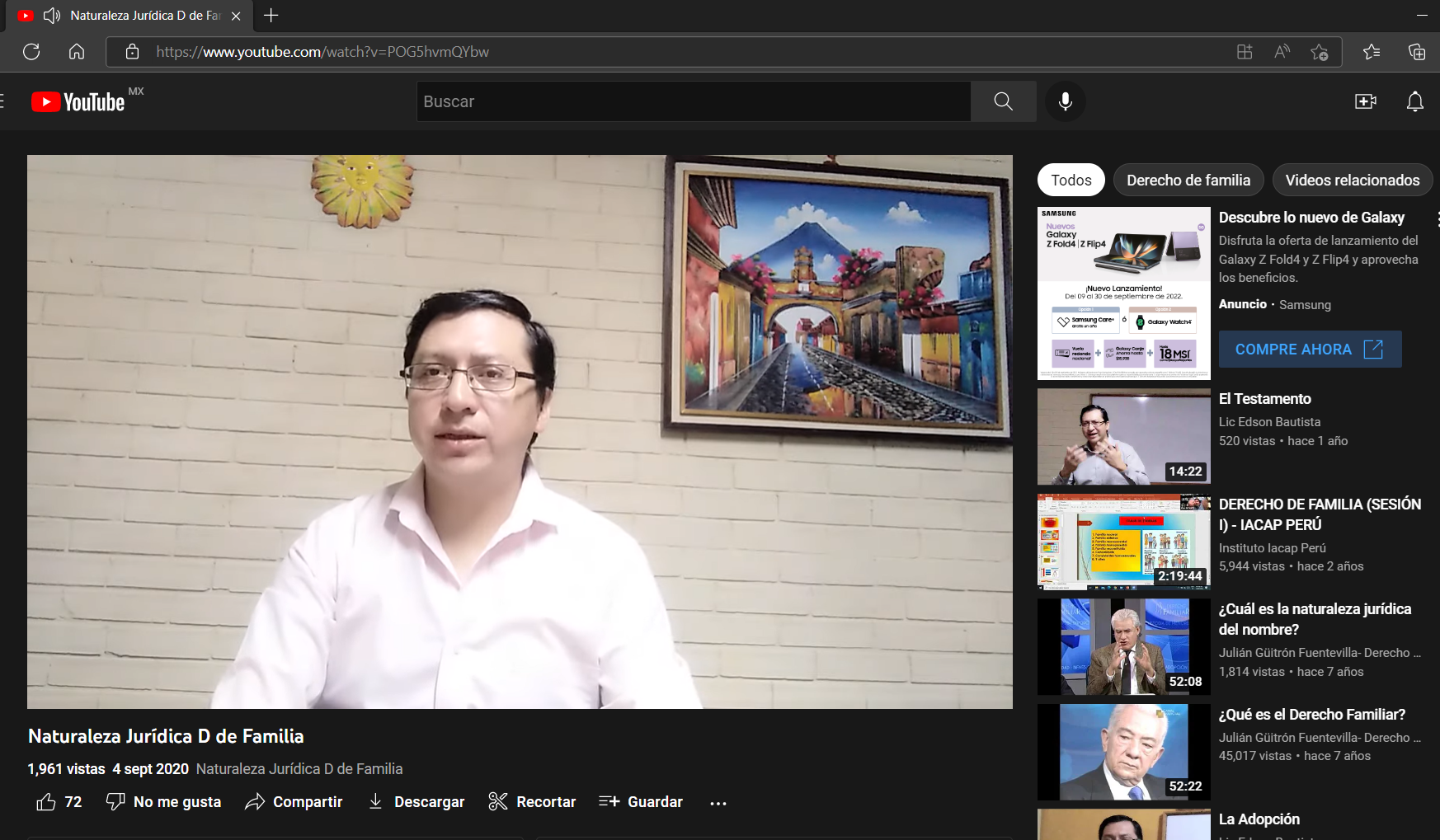1440x840 pixels.
Task: Select the Todos filter chip
Action: click(1071, 180)
